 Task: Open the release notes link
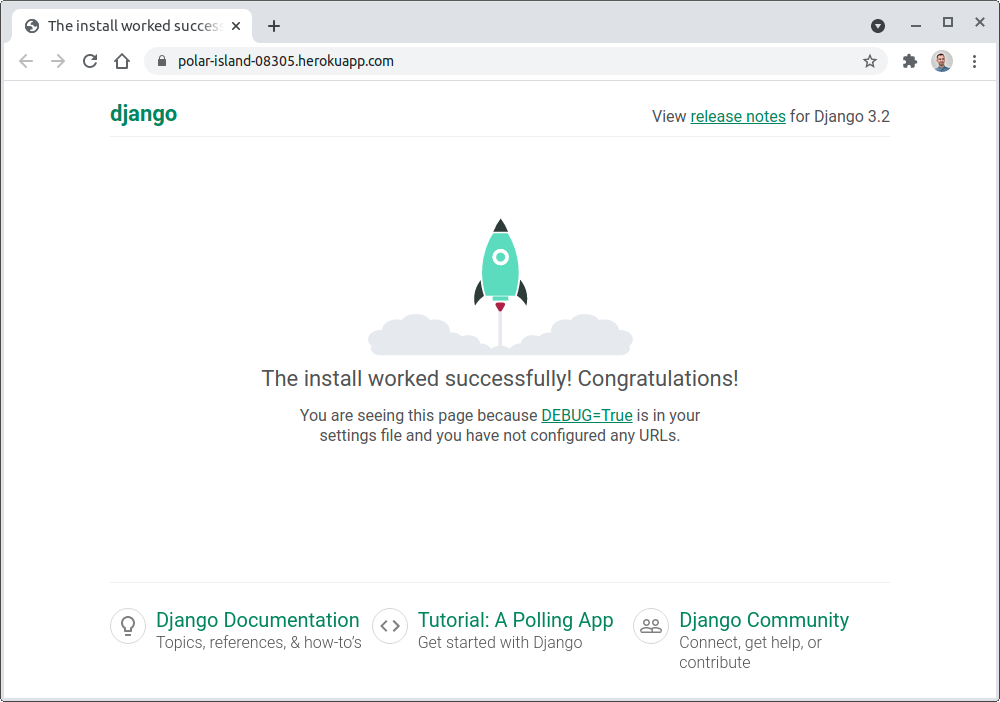click(738, 116)
